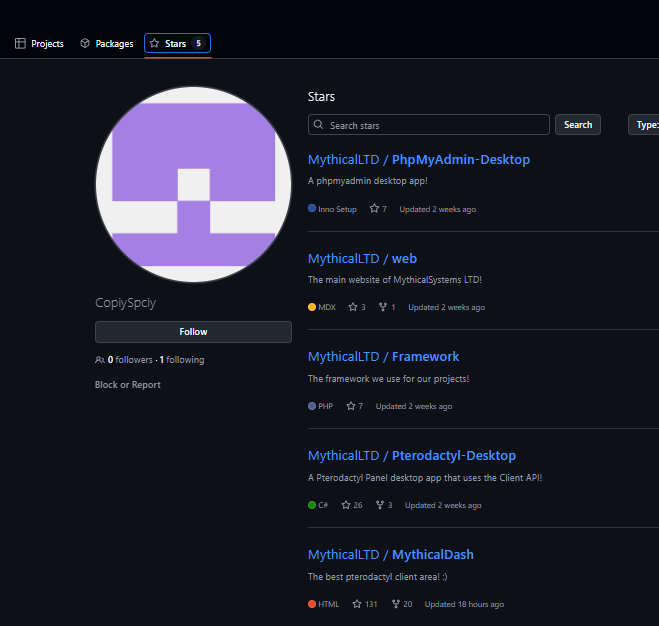Click the star icon in the Stars tab
659x626 pixels.
click(x=155, y=43)
